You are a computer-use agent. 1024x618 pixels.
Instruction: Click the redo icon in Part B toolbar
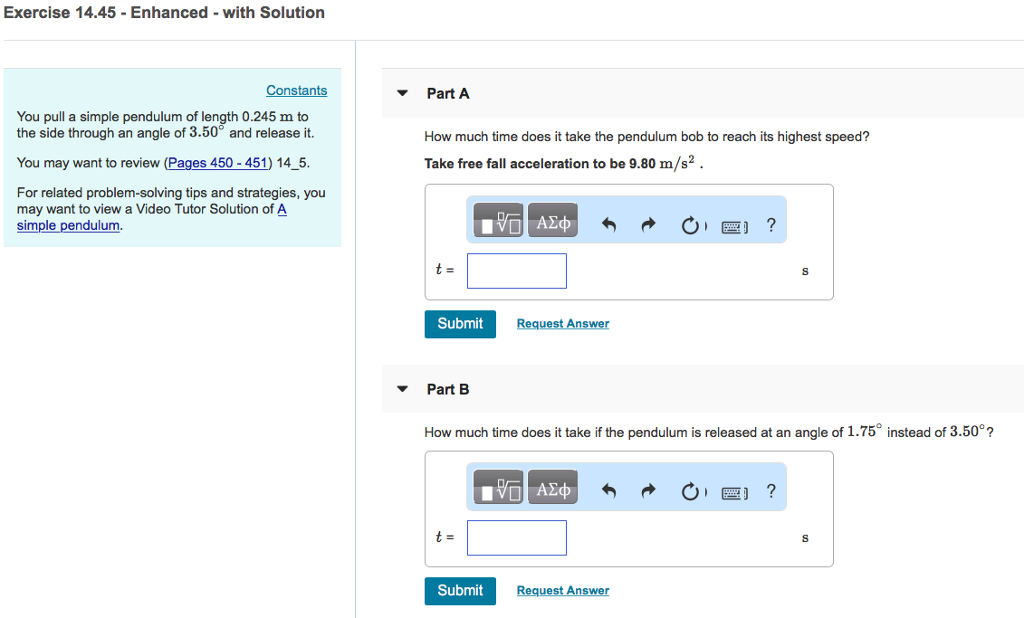[x=648, y=490]
